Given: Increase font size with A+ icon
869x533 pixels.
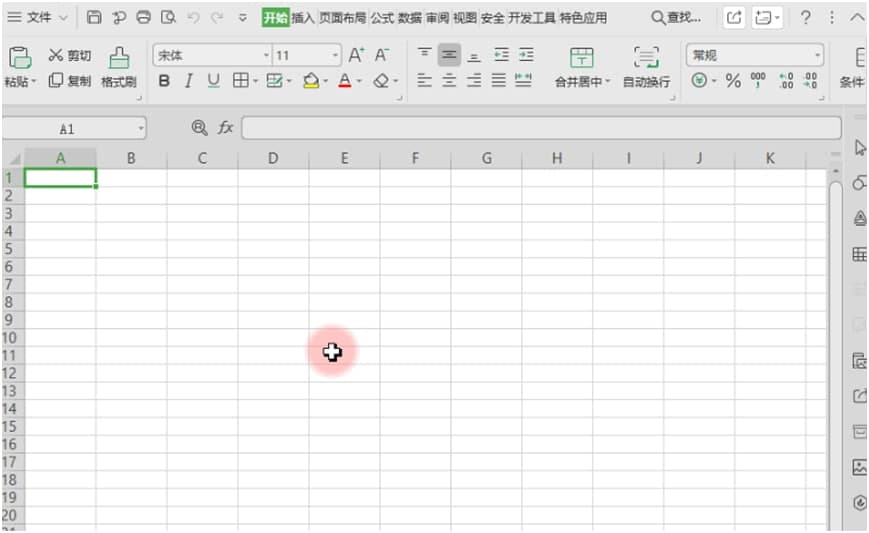Looking at the screenshot, I should point(356,55).
